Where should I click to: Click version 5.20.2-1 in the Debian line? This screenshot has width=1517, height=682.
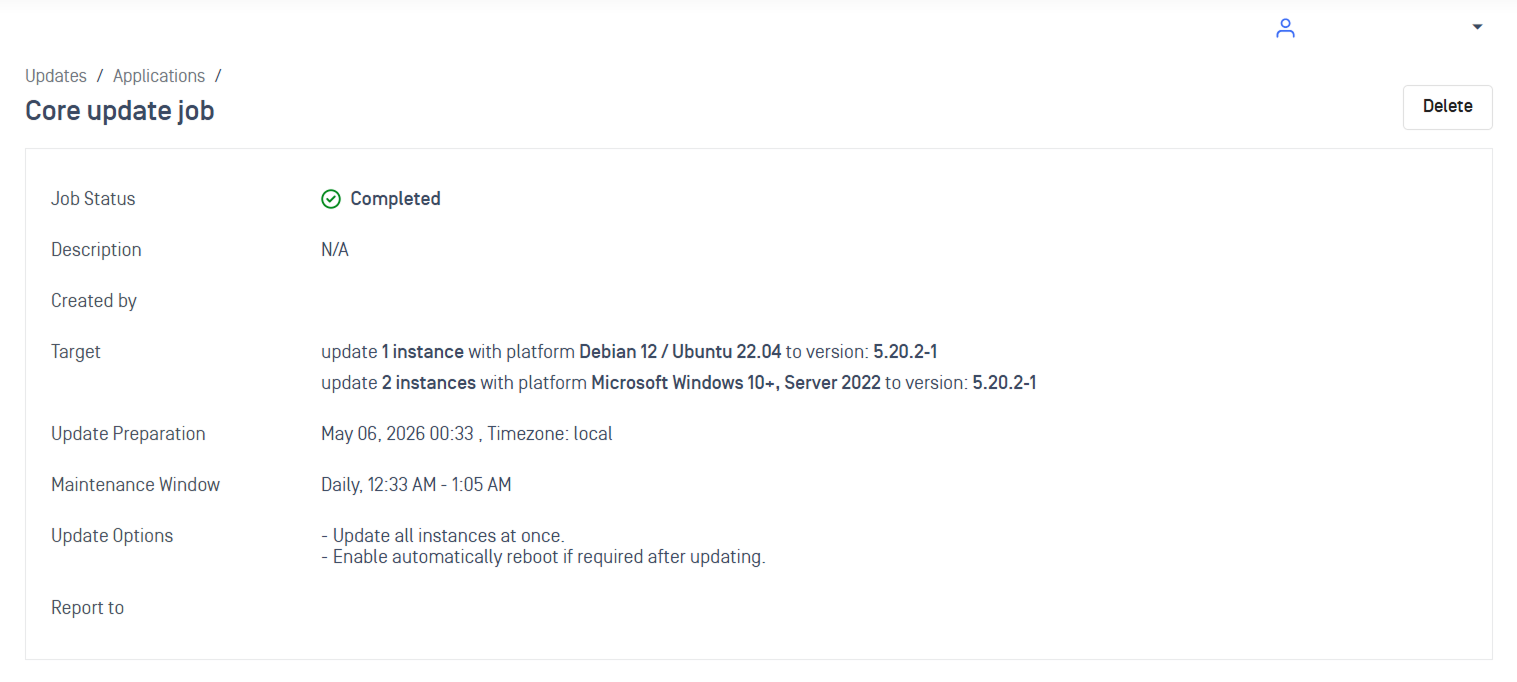905,352
